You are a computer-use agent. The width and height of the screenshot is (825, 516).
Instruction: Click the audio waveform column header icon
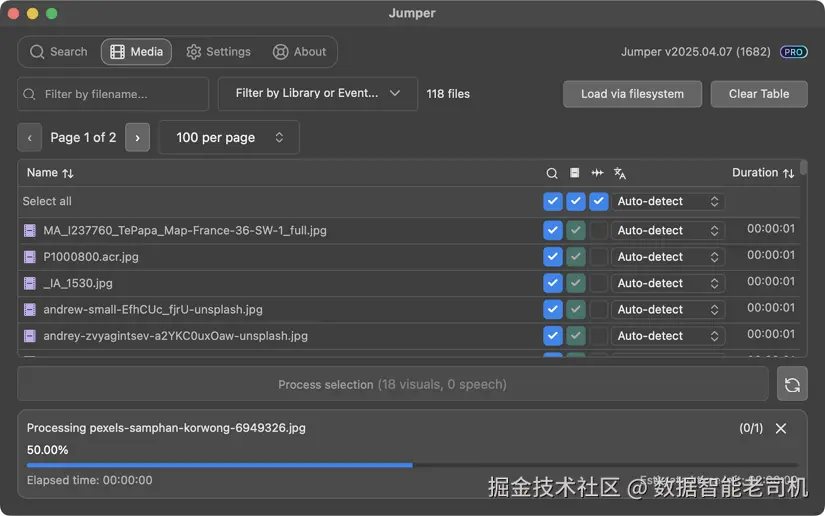click(597, 173)
